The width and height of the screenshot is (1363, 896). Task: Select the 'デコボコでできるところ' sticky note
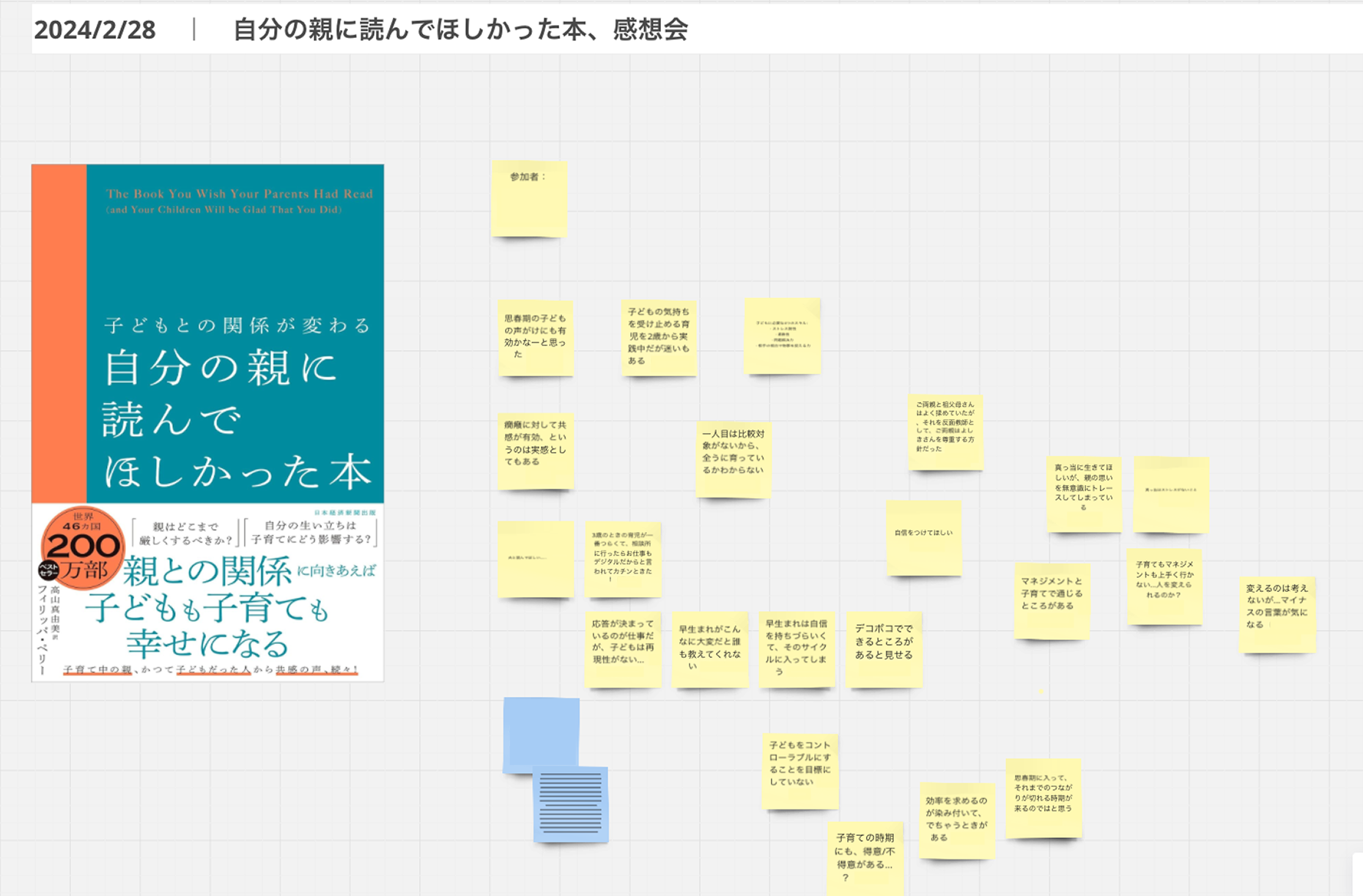pos(884,649)
